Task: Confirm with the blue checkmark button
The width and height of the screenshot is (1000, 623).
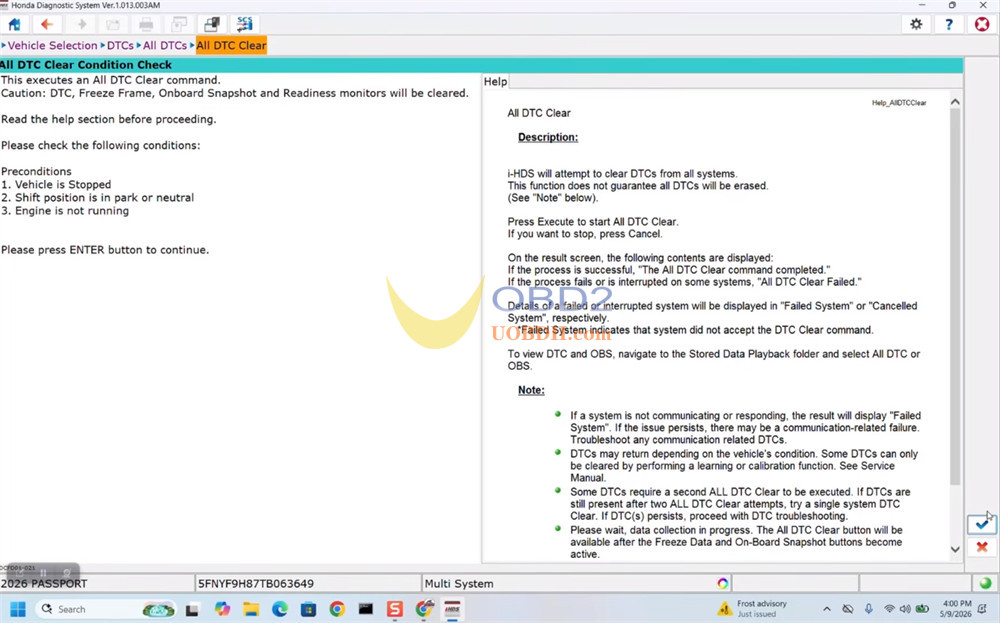Action: point(982,524)
